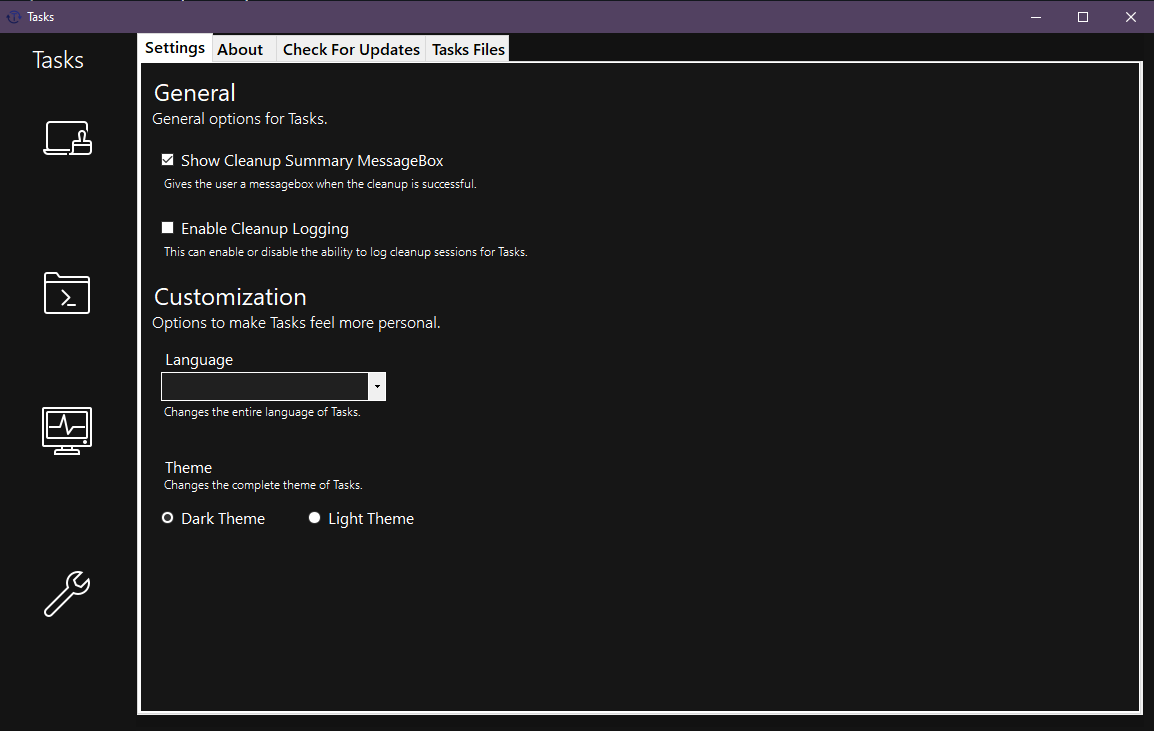The height and width of the screenshot is (731, 1154).
Task: Click the General section heading
Action: [x=195, y=93]
